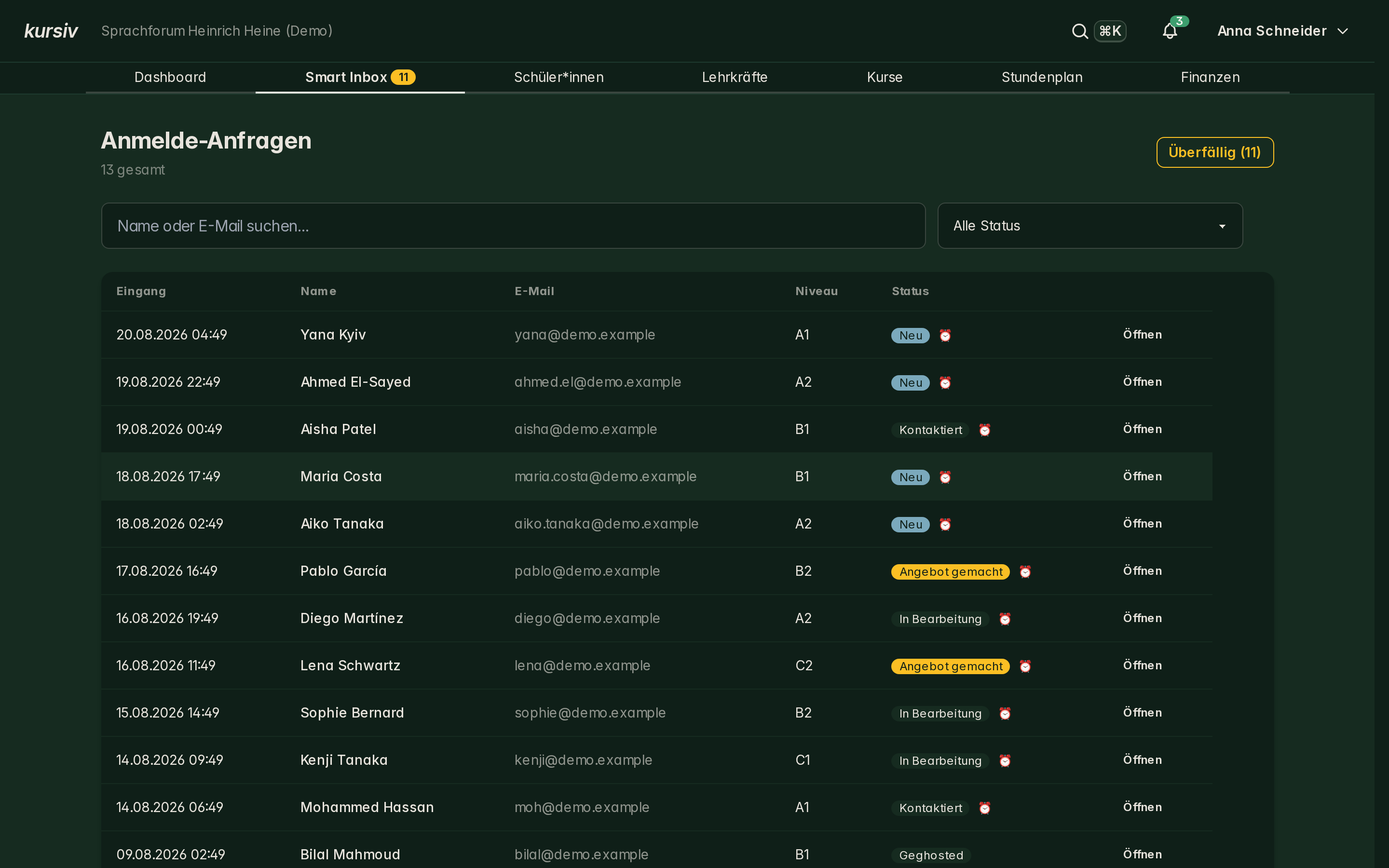Filter by Überfällig (11) button

[x=1214, y=152]
